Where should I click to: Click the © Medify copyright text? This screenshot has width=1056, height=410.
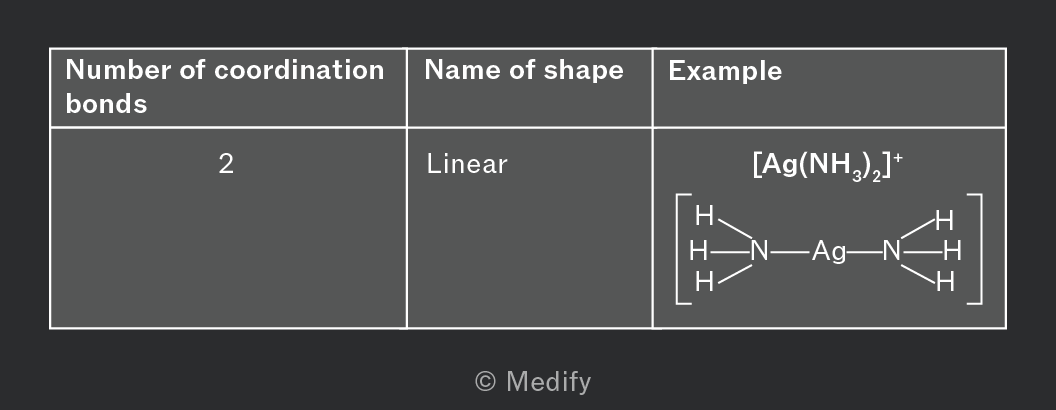[533, 382]
